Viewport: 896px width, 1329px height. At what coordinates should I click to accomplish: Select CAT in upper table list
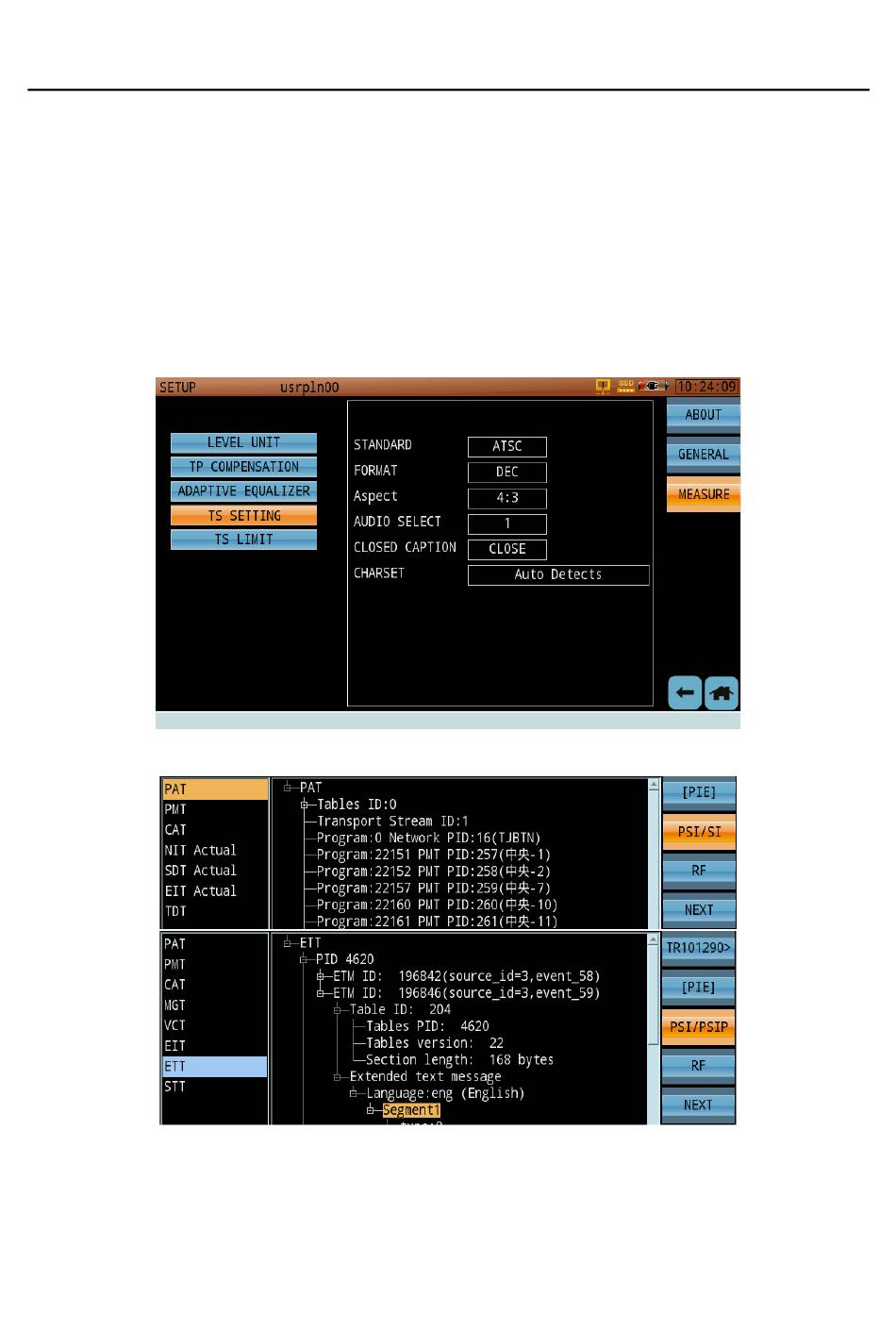coord(215,830)
